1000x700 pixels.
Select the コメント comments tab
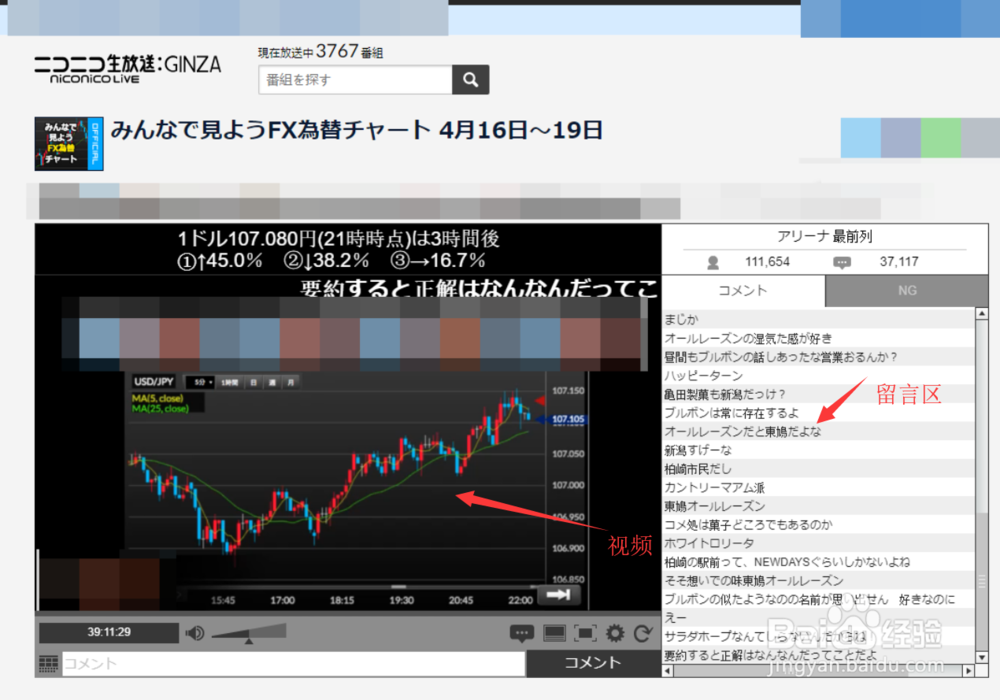click(741, 291)
